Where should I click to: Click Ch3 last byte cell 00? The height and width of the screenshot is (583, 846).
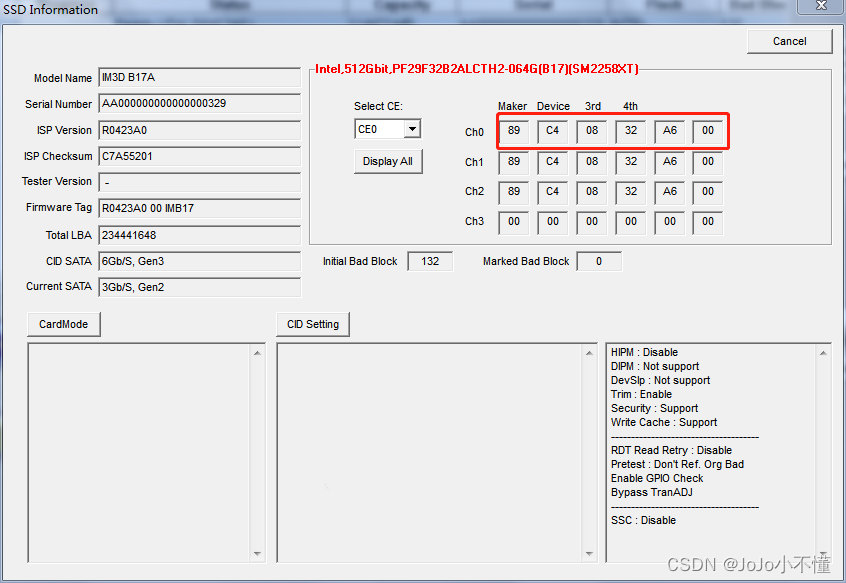click(x=708, y=223)
